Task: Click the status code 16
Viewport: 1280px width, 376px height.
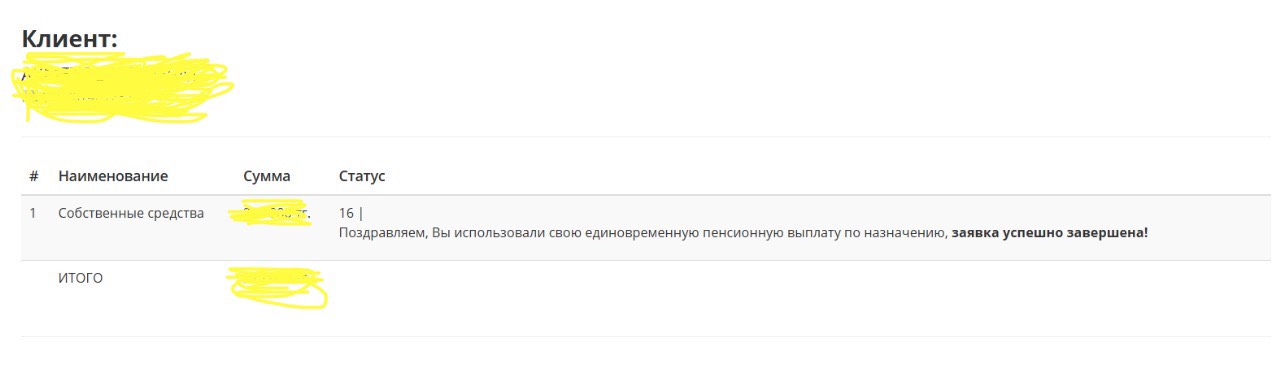Action: tap(347, 213)
